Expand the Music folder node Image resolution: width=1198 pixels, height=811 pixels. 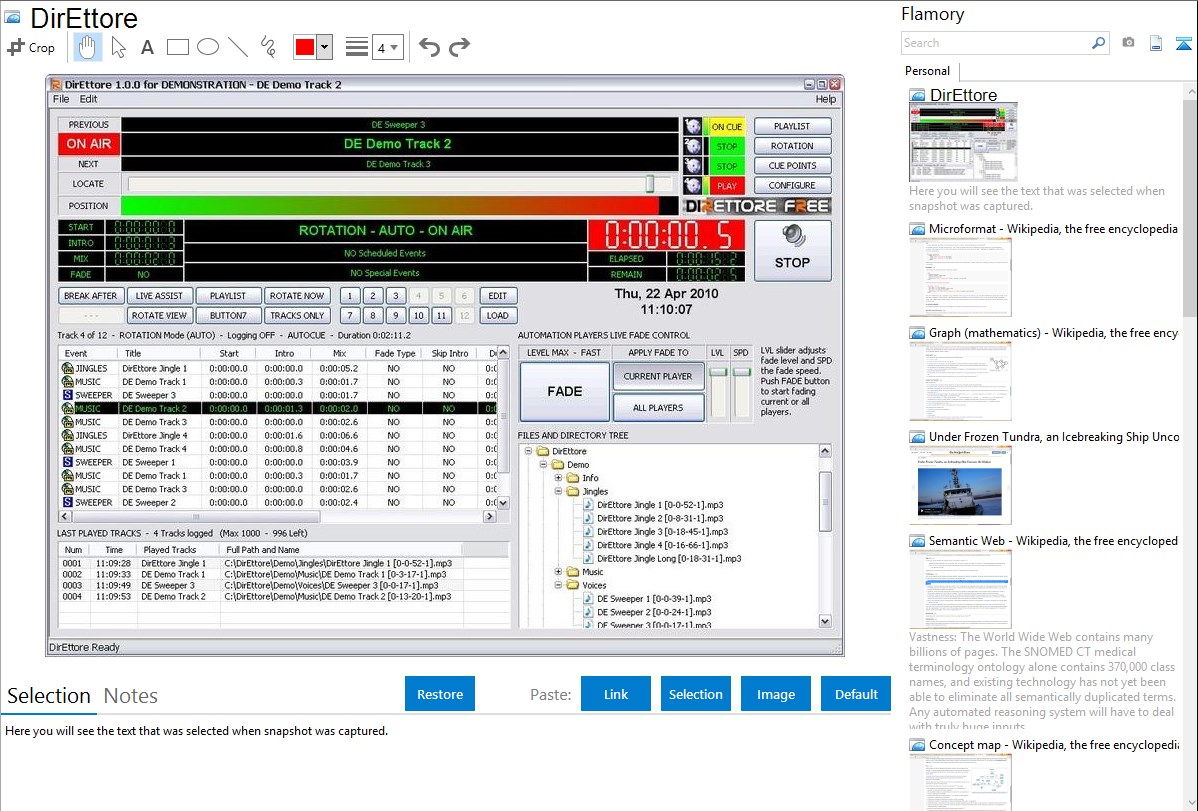coord(559,572)
